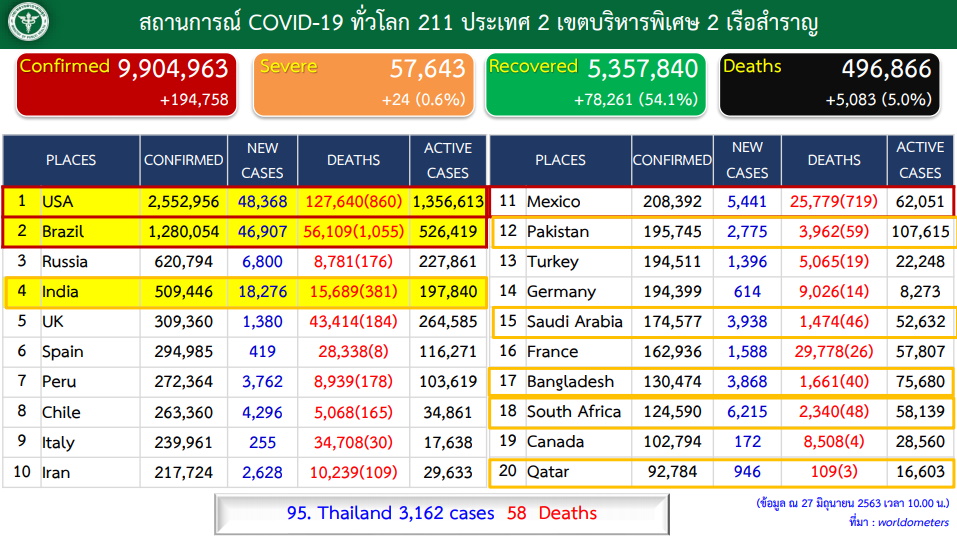Click the France row name
The height and width of the screenshot is (539, 957).
(x=552, y=352)
